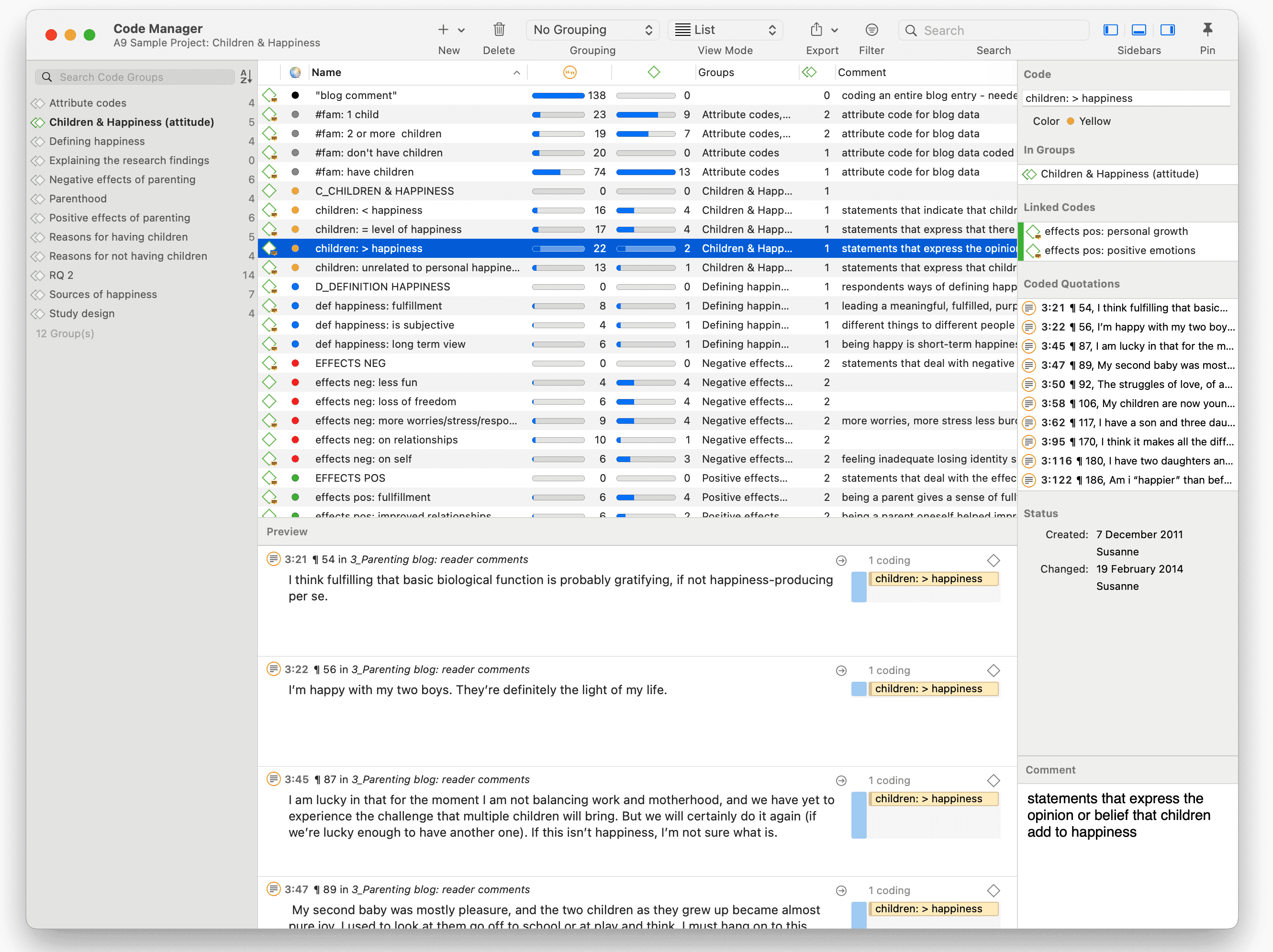
Task: Sort by code group count column icon
Action: tap(809, 73)
